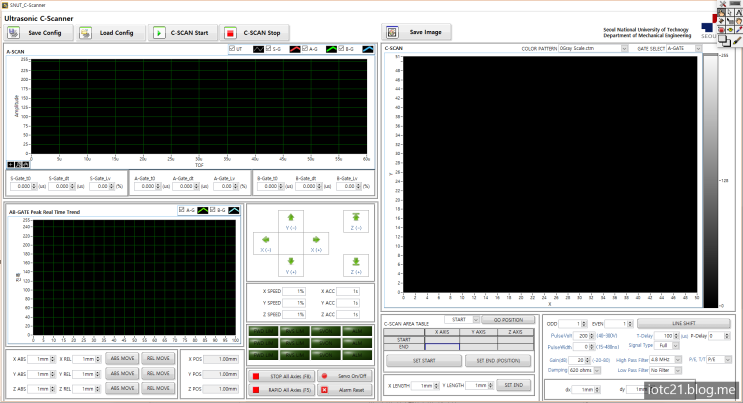Open the COLOR PATTERN dropdown
Image resolution: width=743 pixels, height=403 pixels.
(624, 48)
